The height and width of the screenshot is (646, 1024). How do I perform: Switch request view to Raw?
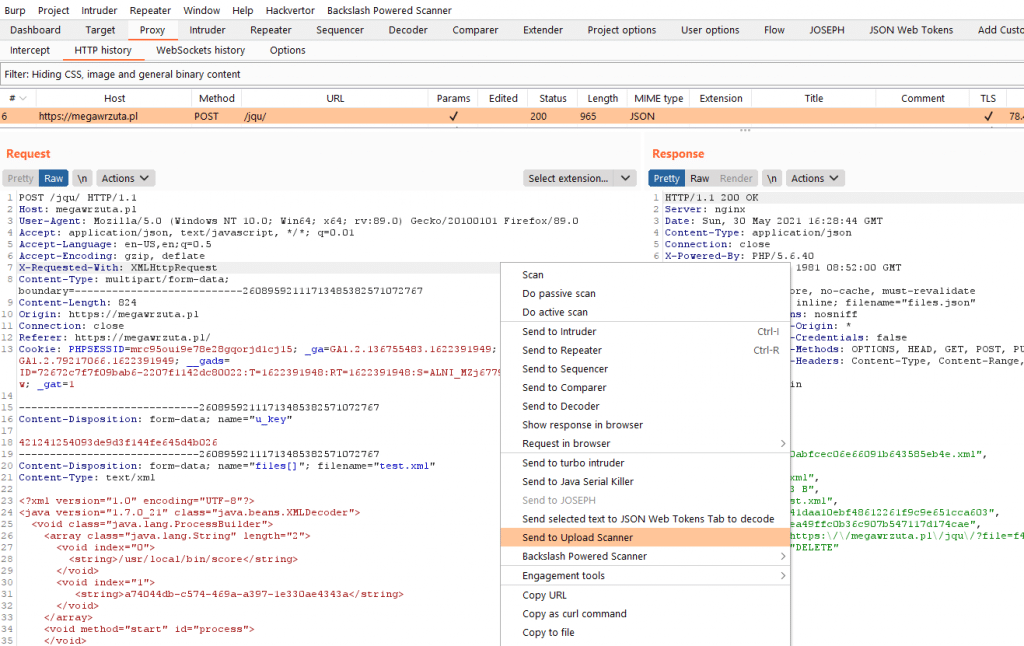click(54, 178)
